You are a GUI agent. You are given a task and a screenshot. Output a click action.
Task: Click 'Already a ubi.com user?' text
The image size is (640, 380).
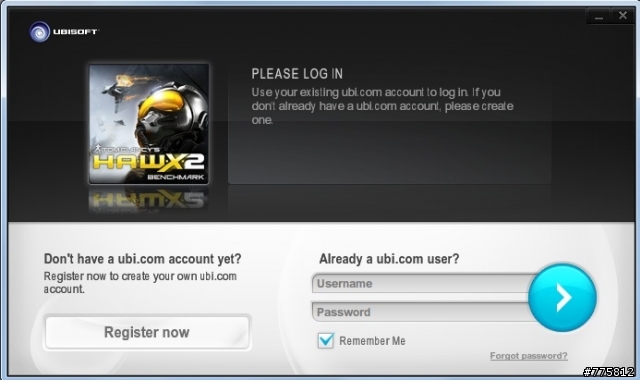(389, 259)
